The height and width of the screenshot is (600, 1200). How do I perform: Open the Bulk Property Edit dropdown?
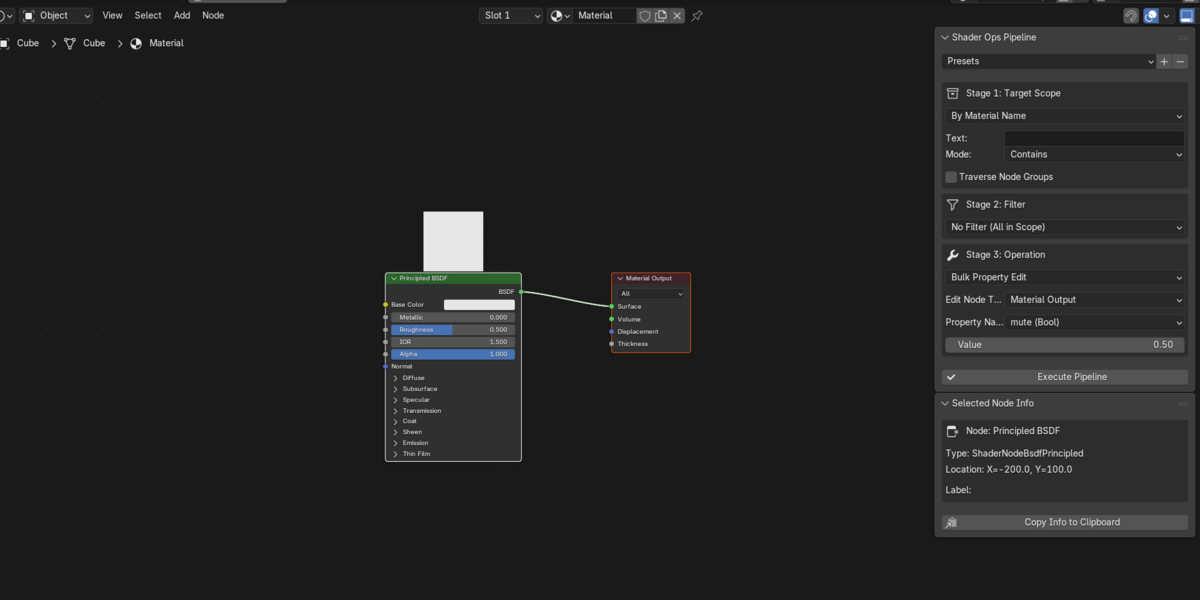coord(1065,277)
